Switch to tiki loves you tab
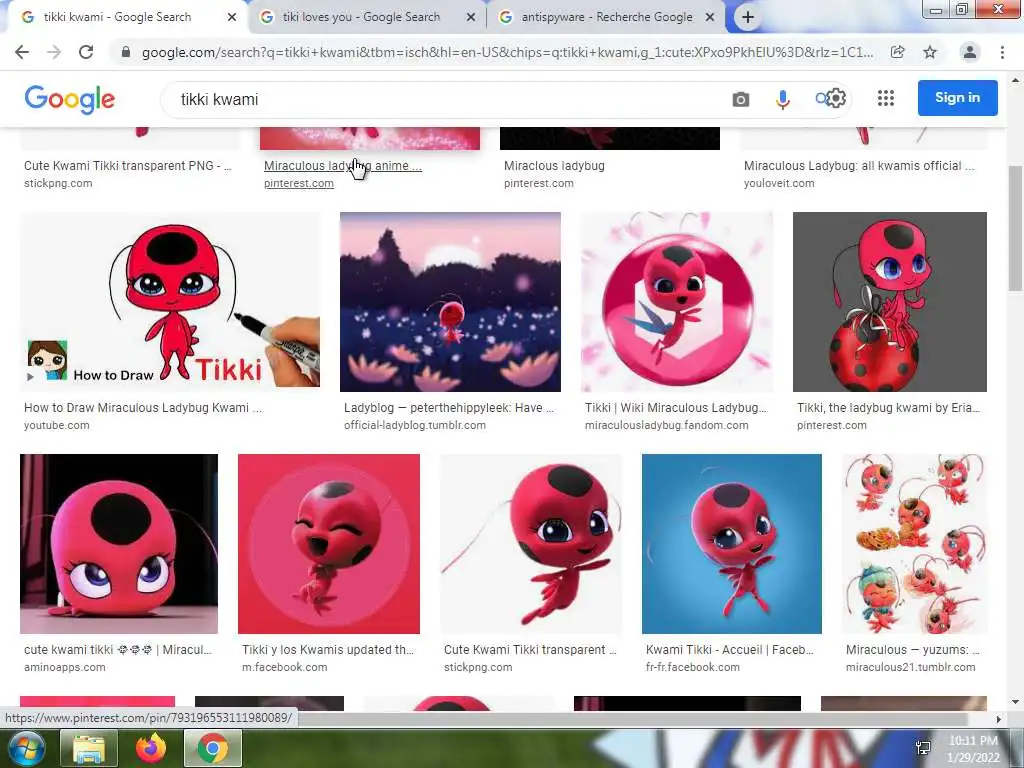Viewport: 1024px width, 768px height. click(361, 17)
